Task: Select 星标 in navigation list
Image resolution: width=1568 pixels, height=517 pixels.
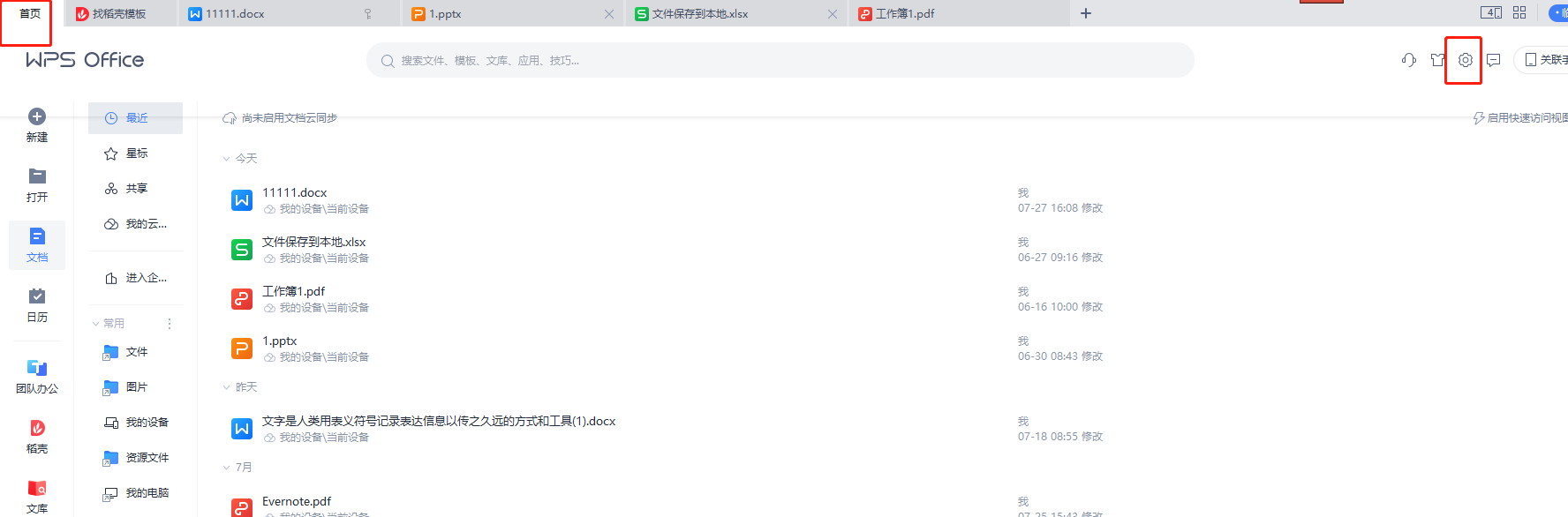Action: 135,154
